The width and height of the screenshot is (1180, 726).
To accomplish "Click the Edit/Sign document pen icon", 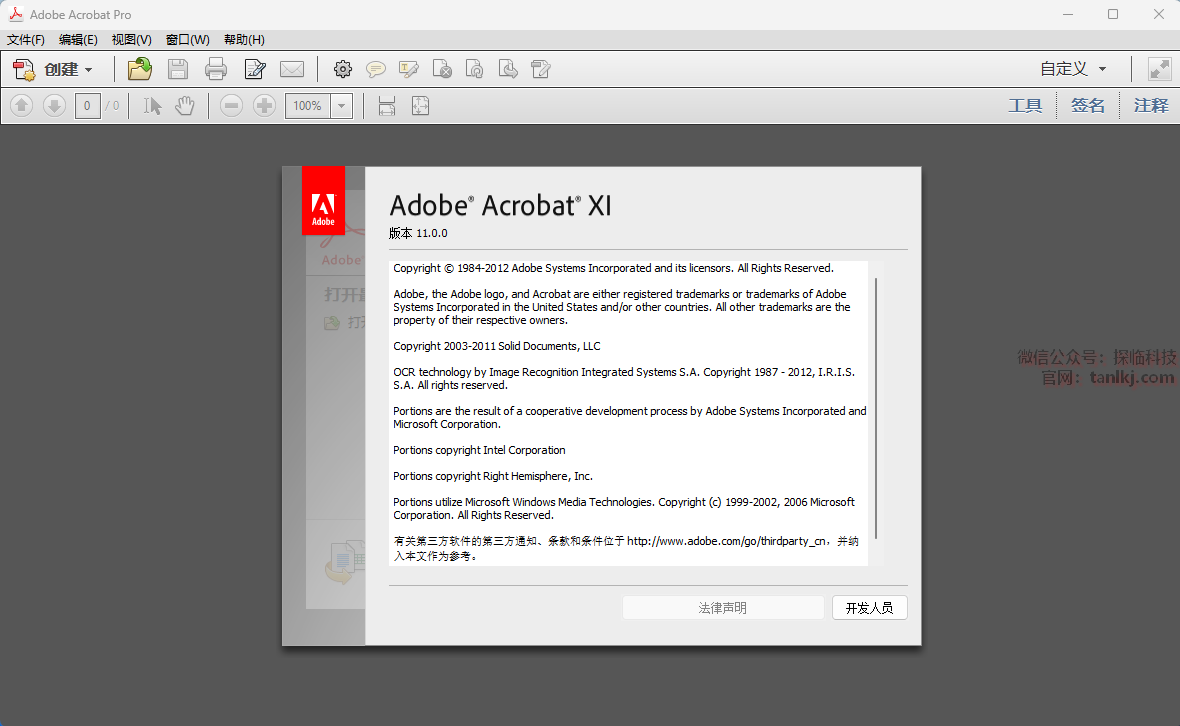I will (x=255, y=69).
